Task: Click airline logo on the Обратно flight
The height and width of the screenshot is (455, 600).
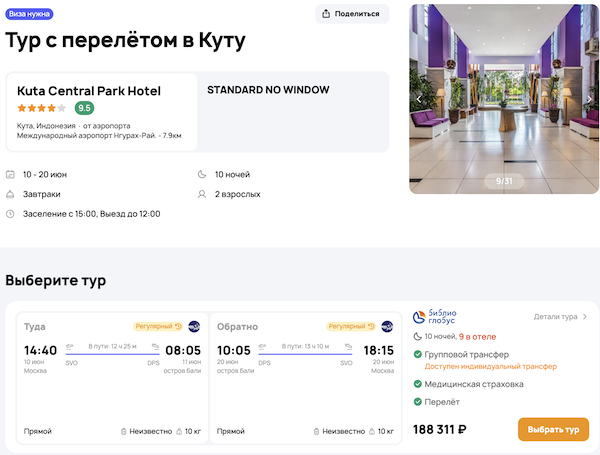Action: (387, 326)
